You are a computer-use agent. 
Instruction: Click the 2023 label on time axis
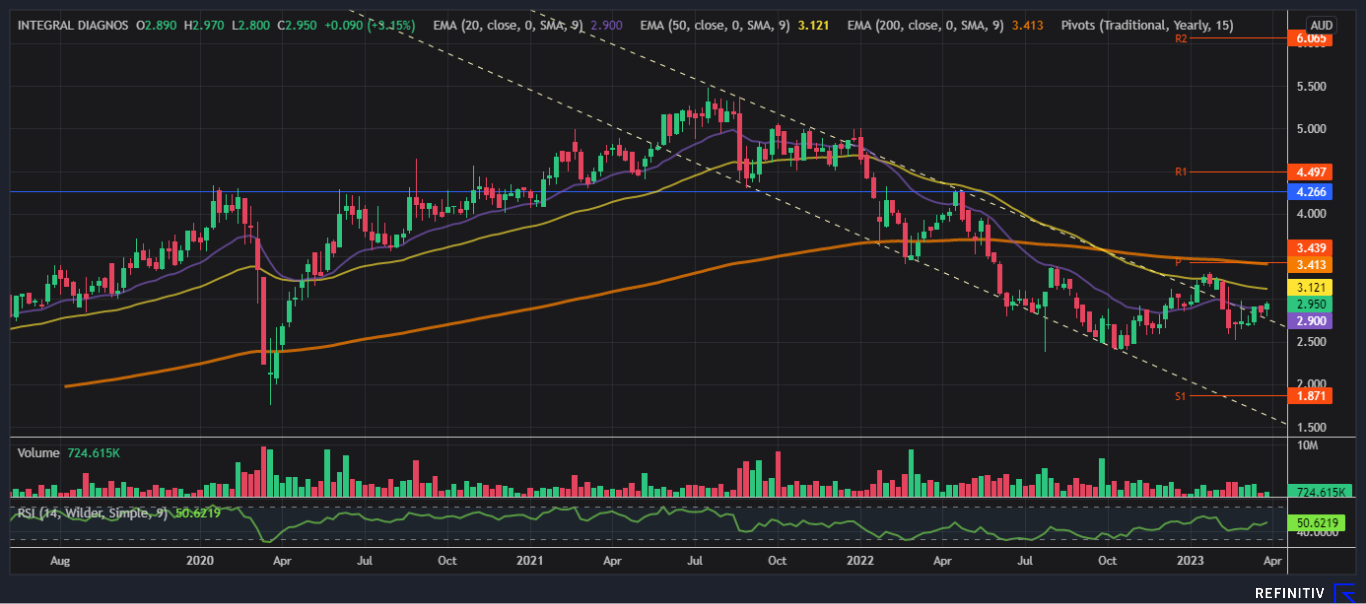point(1187,561)
